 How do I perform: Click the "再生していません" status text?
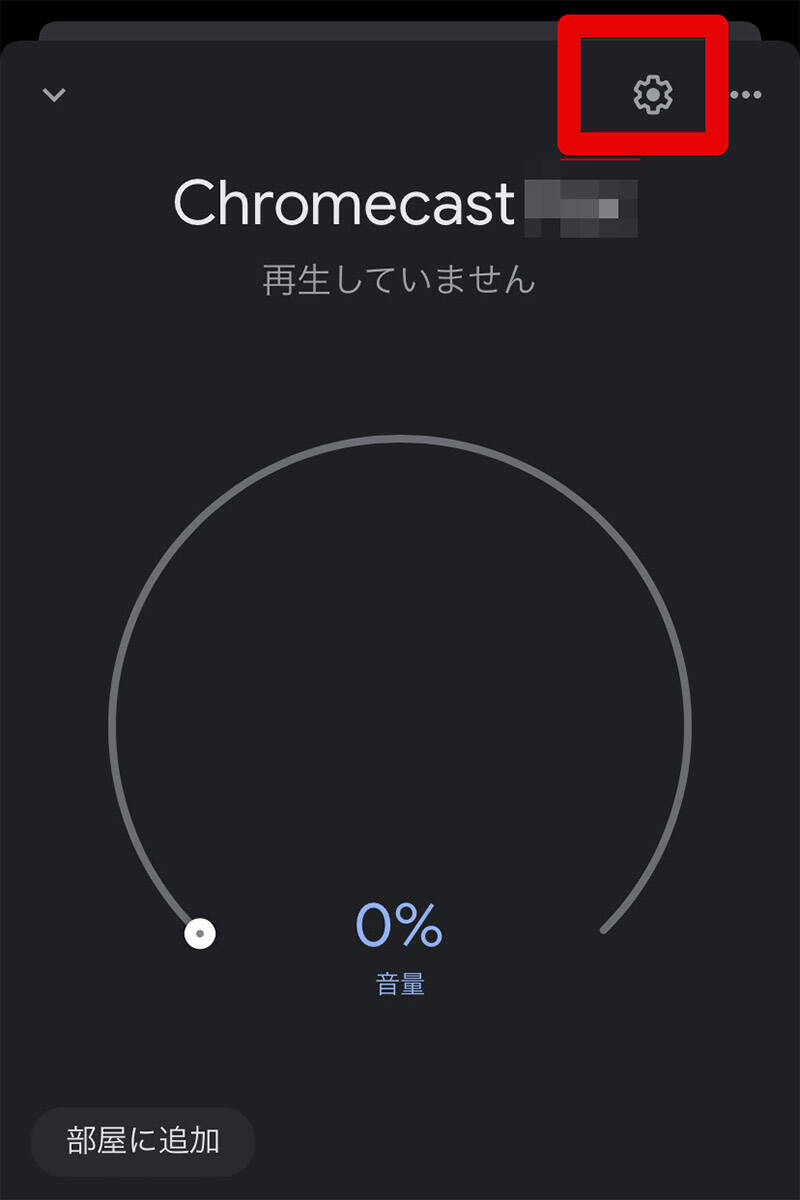(x=399, y=279)
